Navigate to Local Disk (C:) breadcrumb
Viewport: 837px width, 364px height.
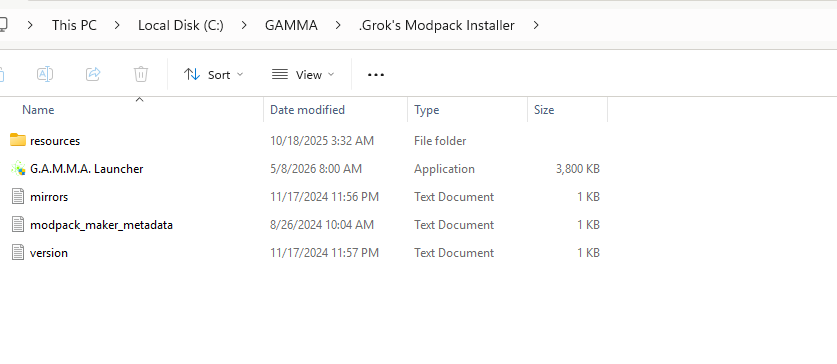tap(180, 25)
